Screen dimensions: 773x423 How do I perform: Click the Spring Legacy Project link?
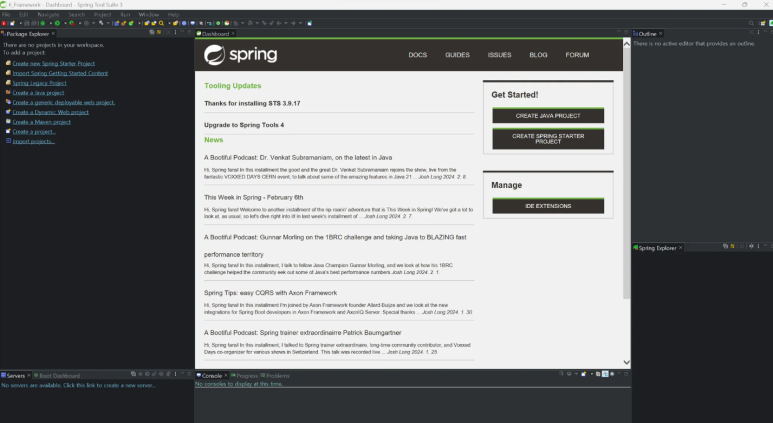coord(39,83)
